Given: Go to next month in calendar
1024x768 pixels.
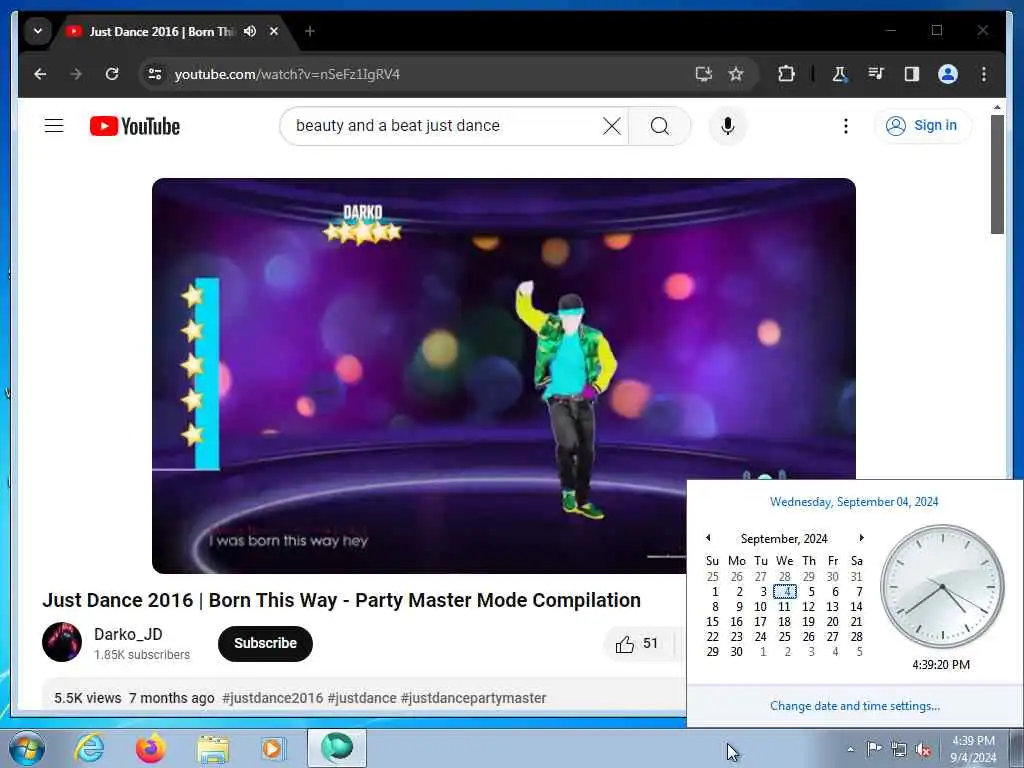Looking at the screenshot, I should (x=861, y=538).
